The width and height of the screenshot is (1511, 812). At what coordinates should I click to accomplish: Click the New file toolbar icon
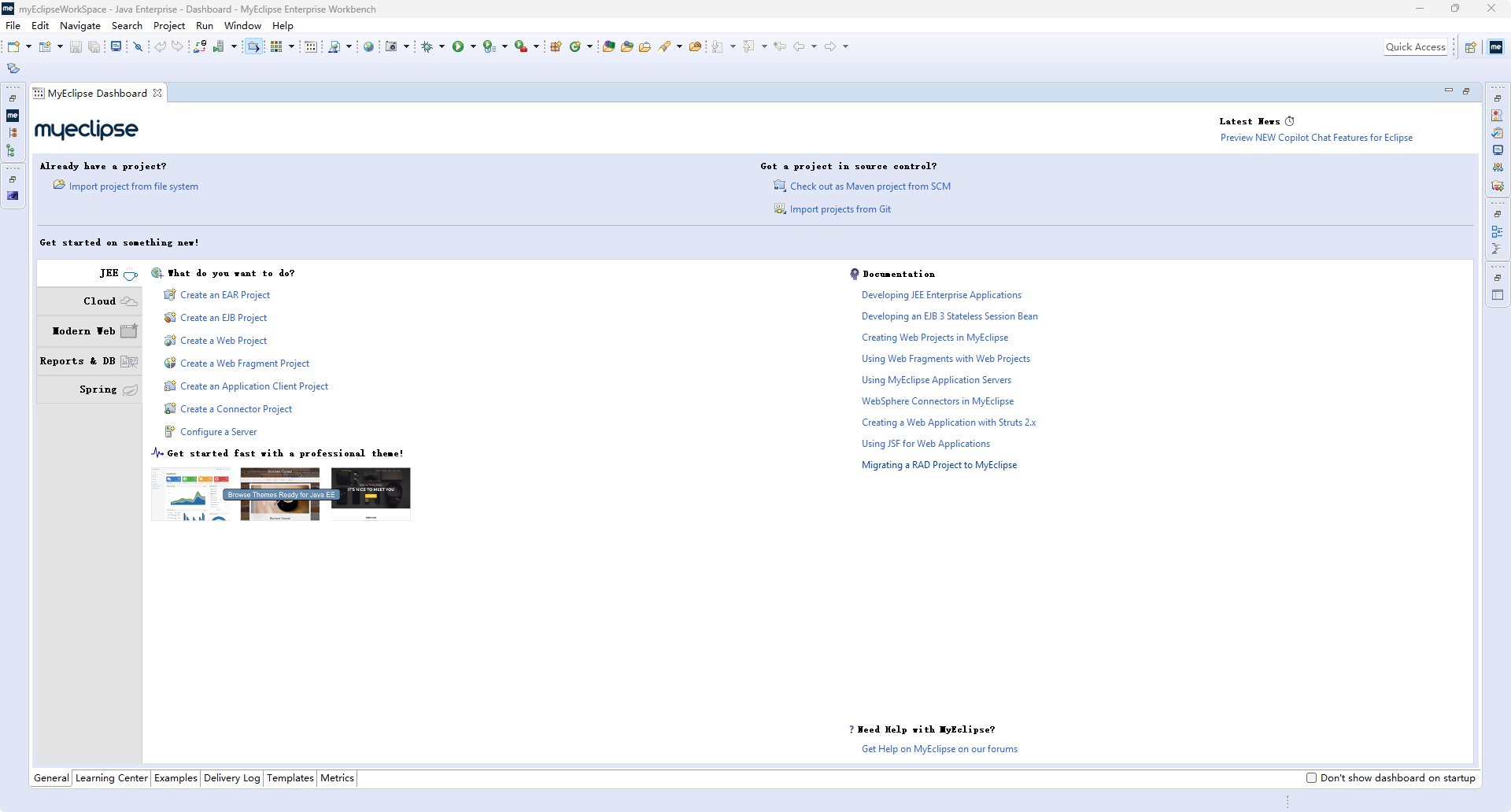coord(13,46)
